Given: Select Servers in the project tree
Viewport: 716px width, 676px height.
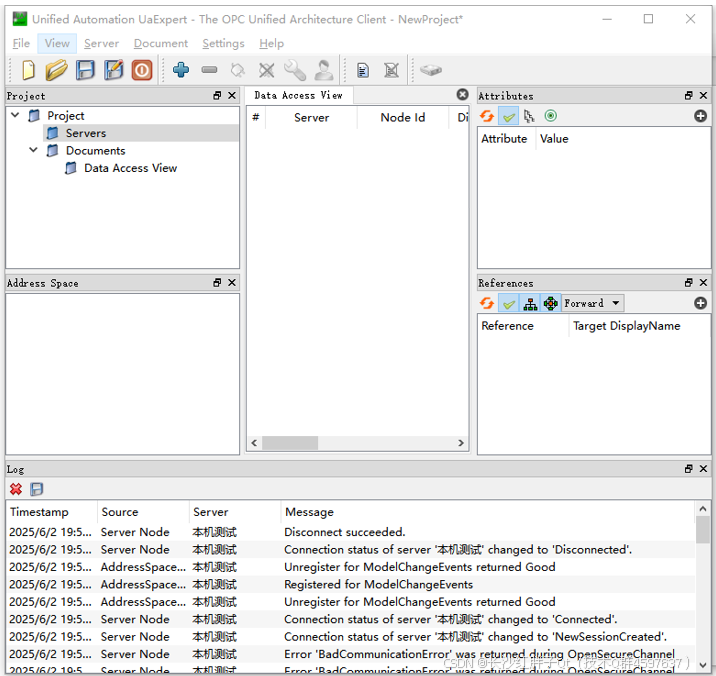Looking at the screenshot, I should [86, 133].
